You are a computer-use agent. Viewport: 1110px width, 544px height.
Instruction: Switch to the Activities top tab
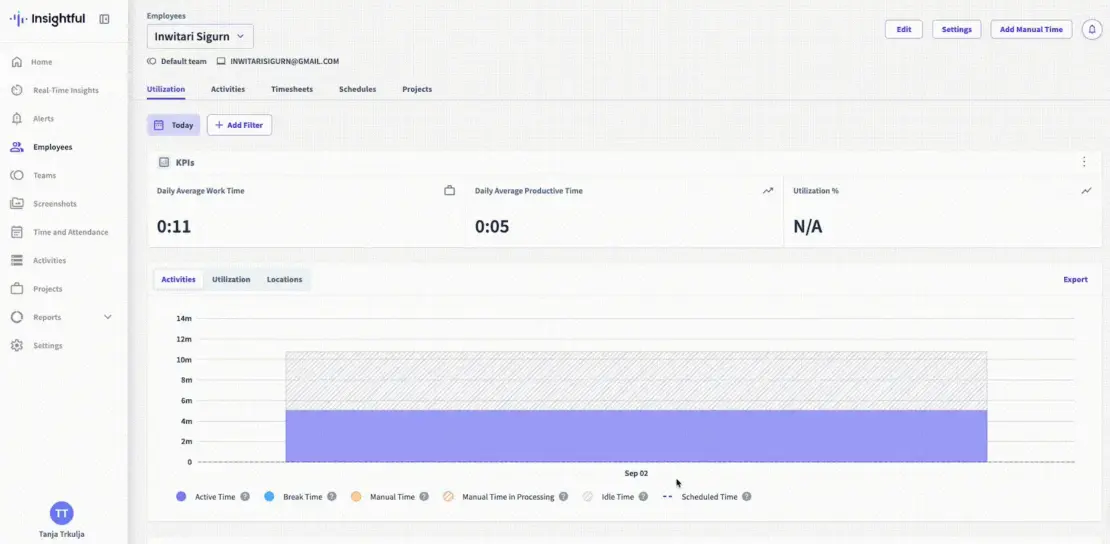(x=228, y=89)
